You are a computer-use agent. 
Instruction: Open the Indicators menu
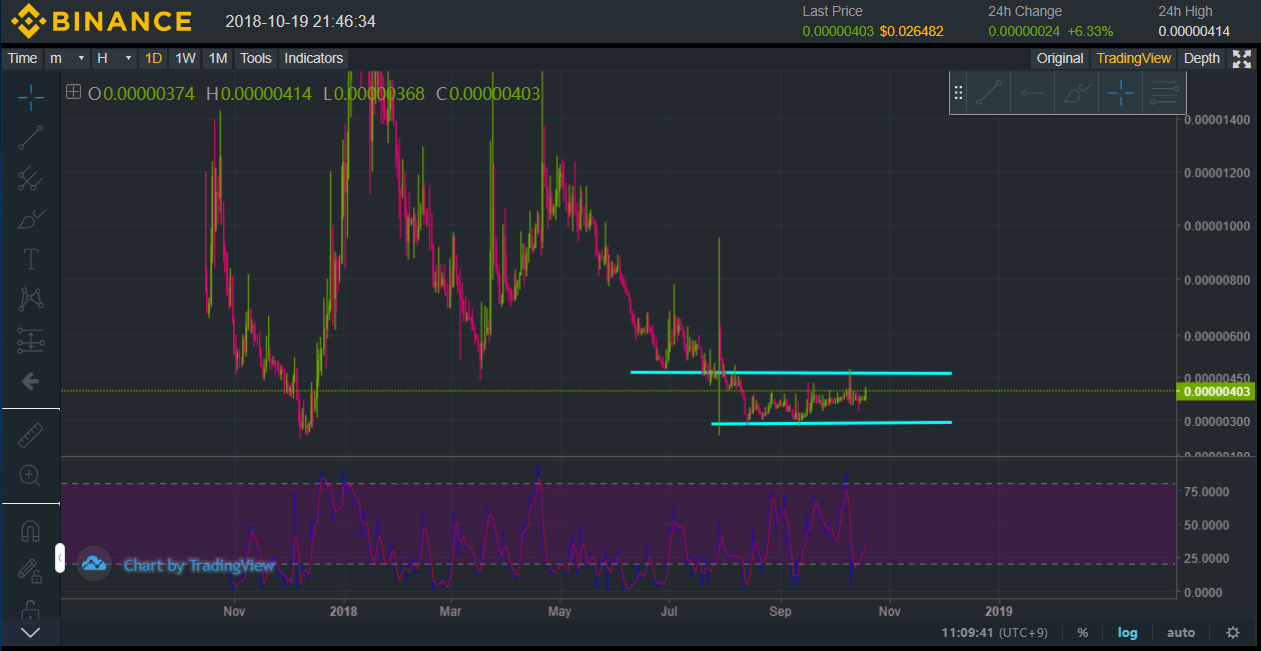313,58
